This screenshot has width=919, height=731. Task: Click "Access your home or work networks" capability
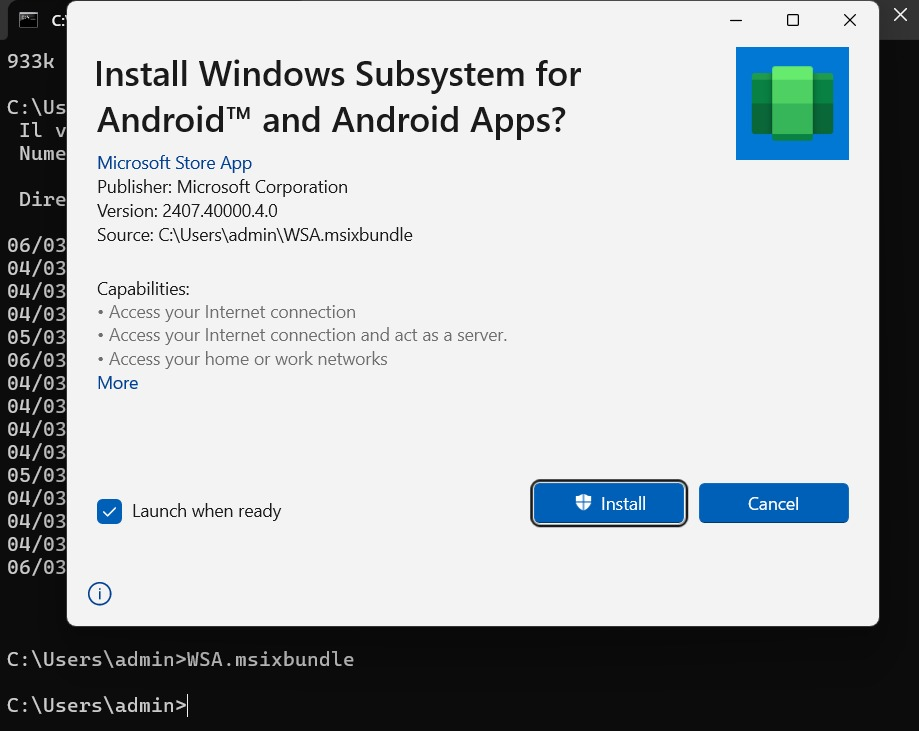[247, 359]
